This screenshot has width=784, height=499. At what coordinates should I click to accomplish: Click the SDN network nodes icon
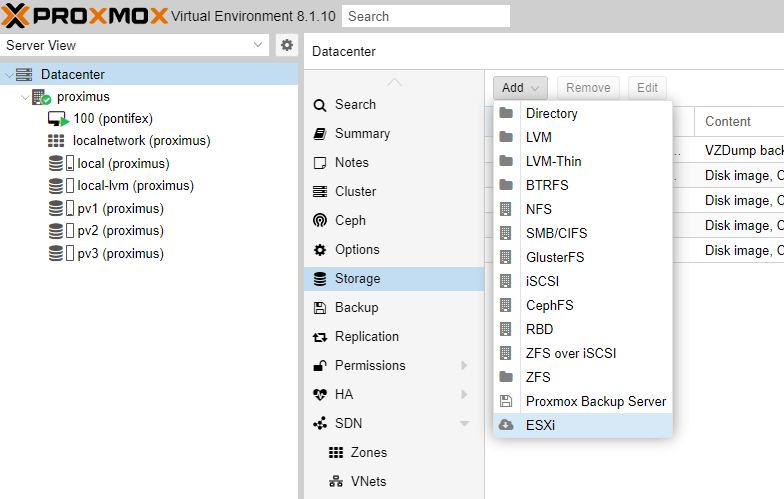[x=320, y=424]
